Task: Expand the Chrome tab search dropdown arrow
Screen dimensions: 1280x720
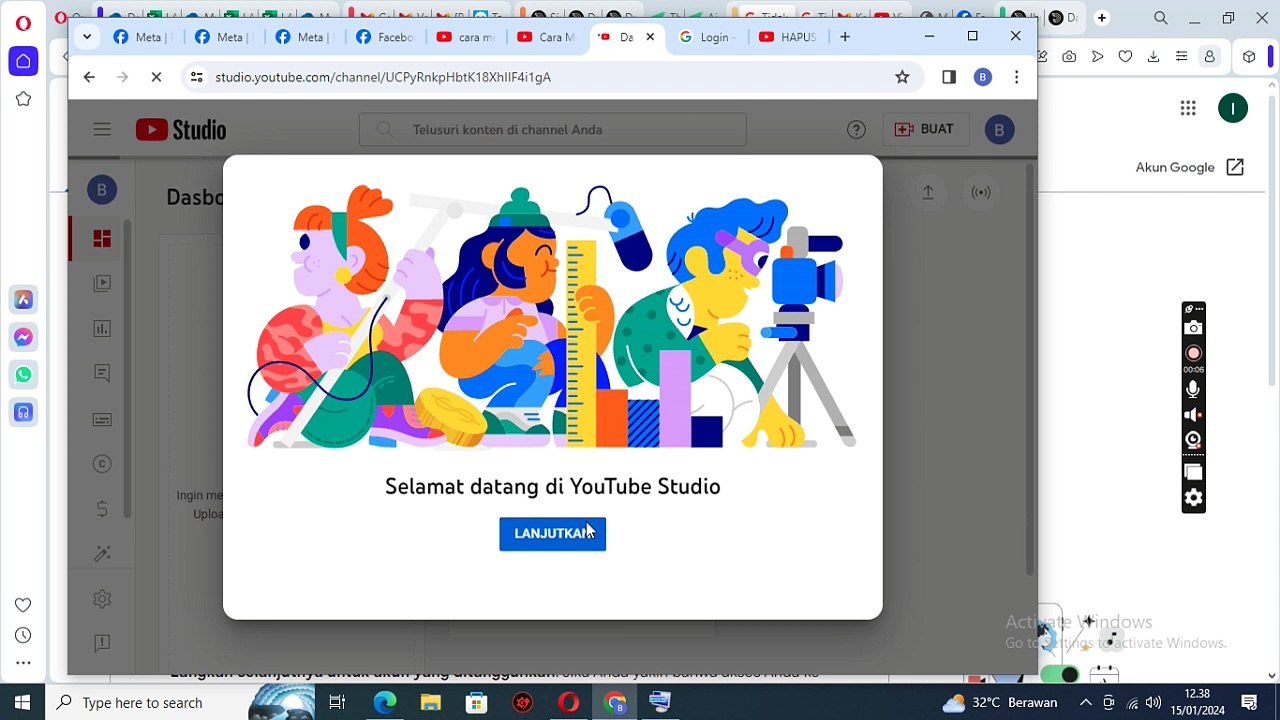Action: (87, 37)
